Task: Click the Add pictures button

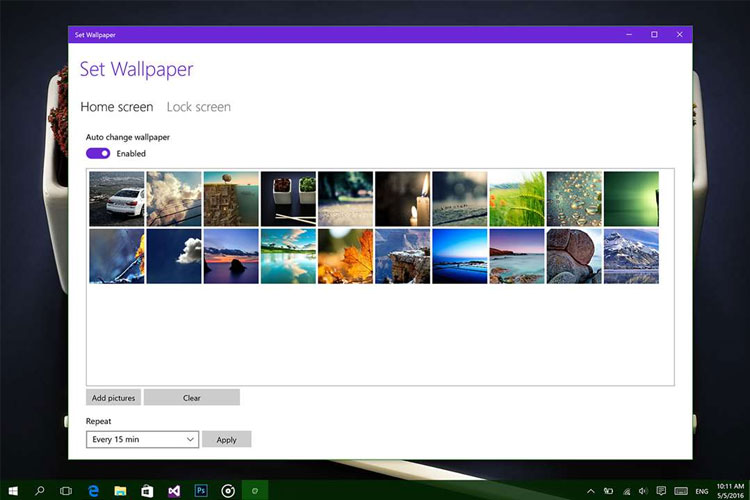Action: [x=113, y=398]
